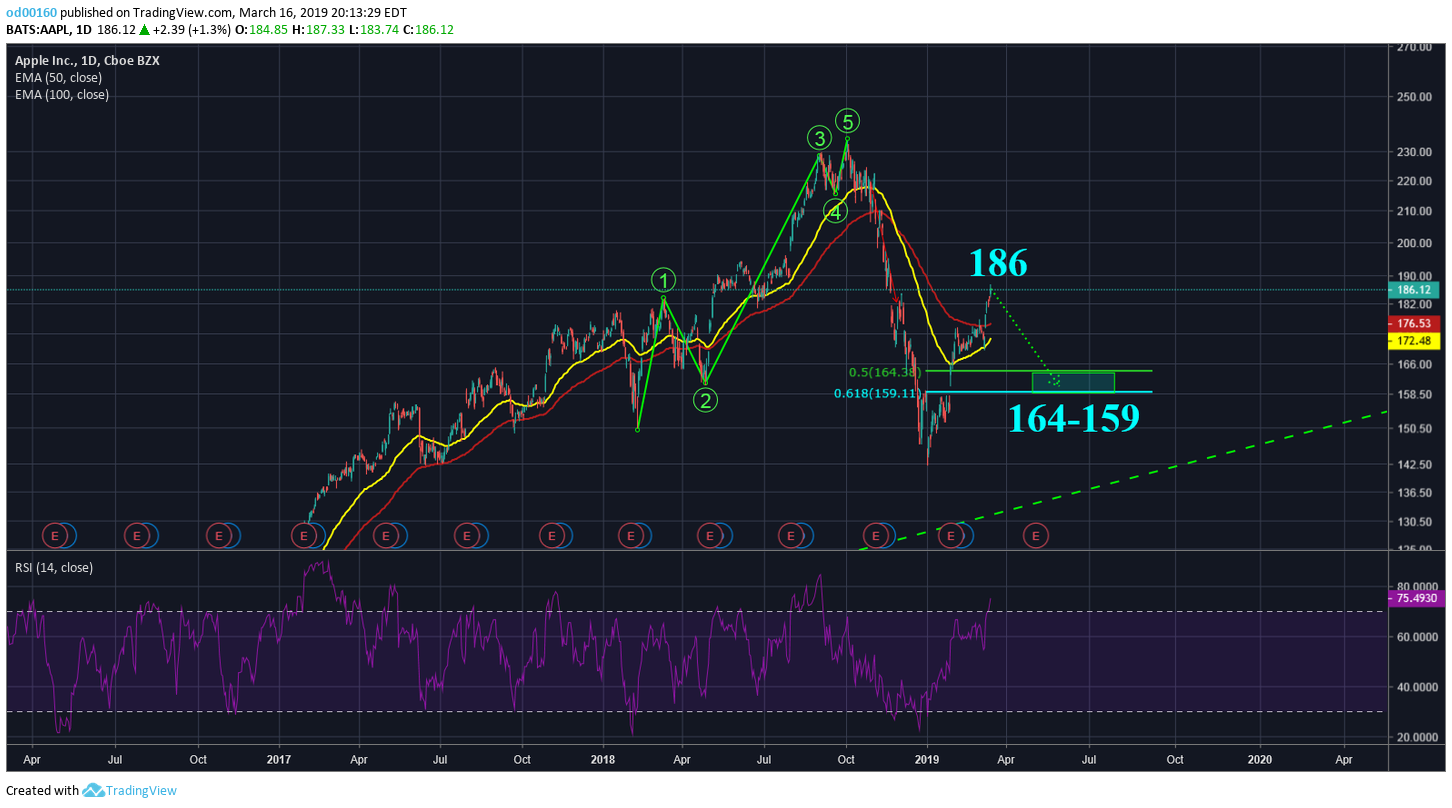Click the 0.5(164.38) Fibonacci level label
Image resolution: width=1452 pixels, height=808 pixels.
pos(884,373)
